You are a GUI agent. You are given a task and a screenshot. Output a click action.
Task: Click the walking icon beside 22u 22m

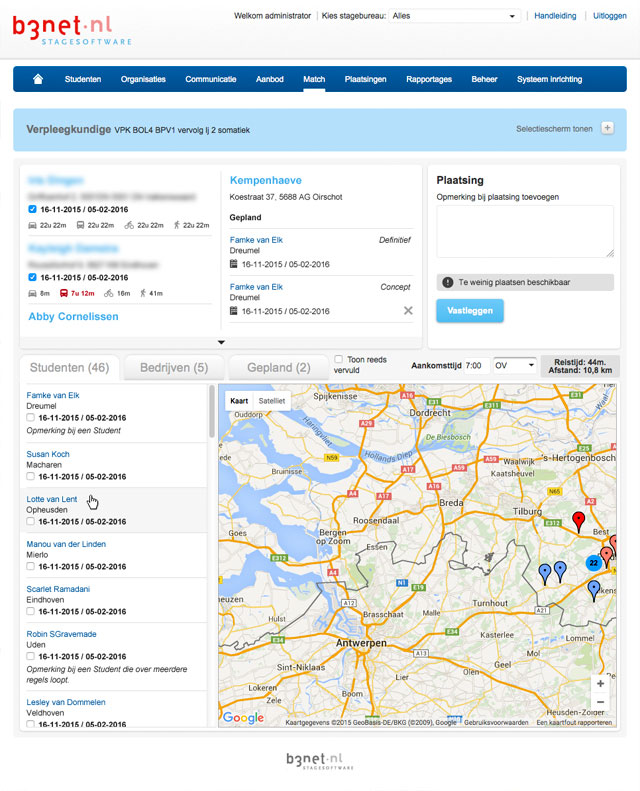click(177, 225)
